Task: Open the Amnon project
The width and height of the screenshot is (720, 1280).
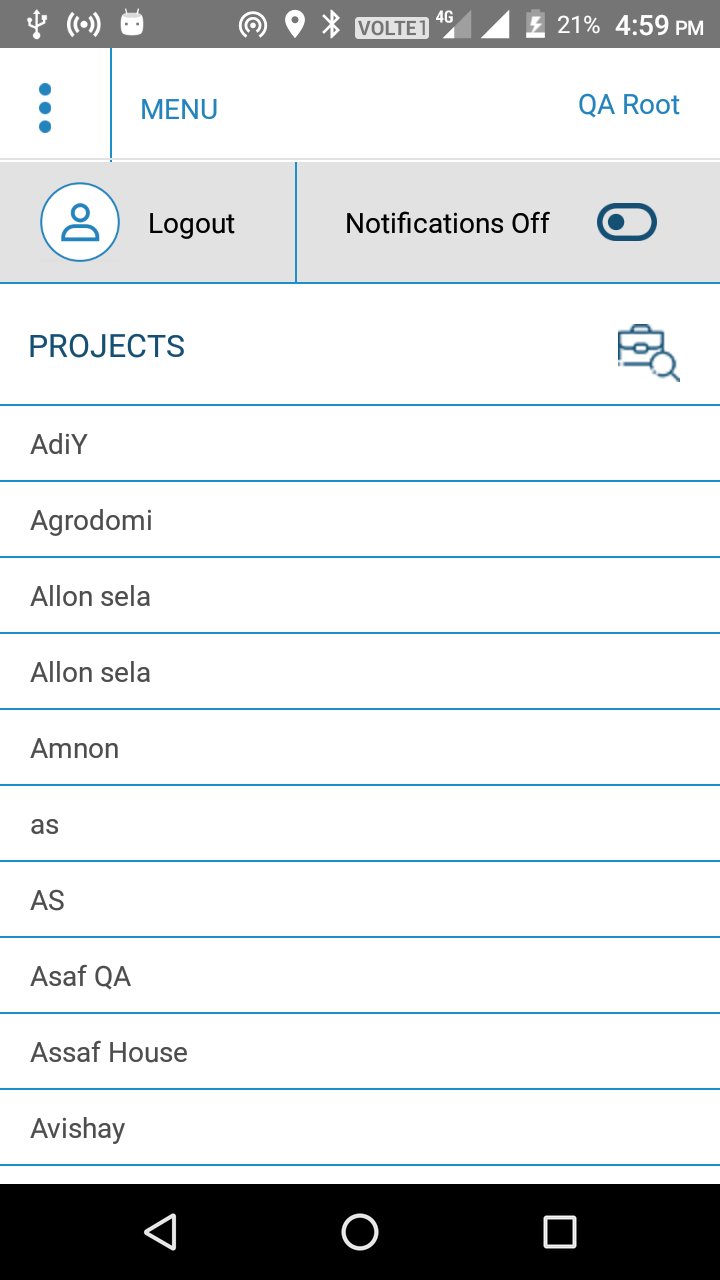Action: point(75,748)
